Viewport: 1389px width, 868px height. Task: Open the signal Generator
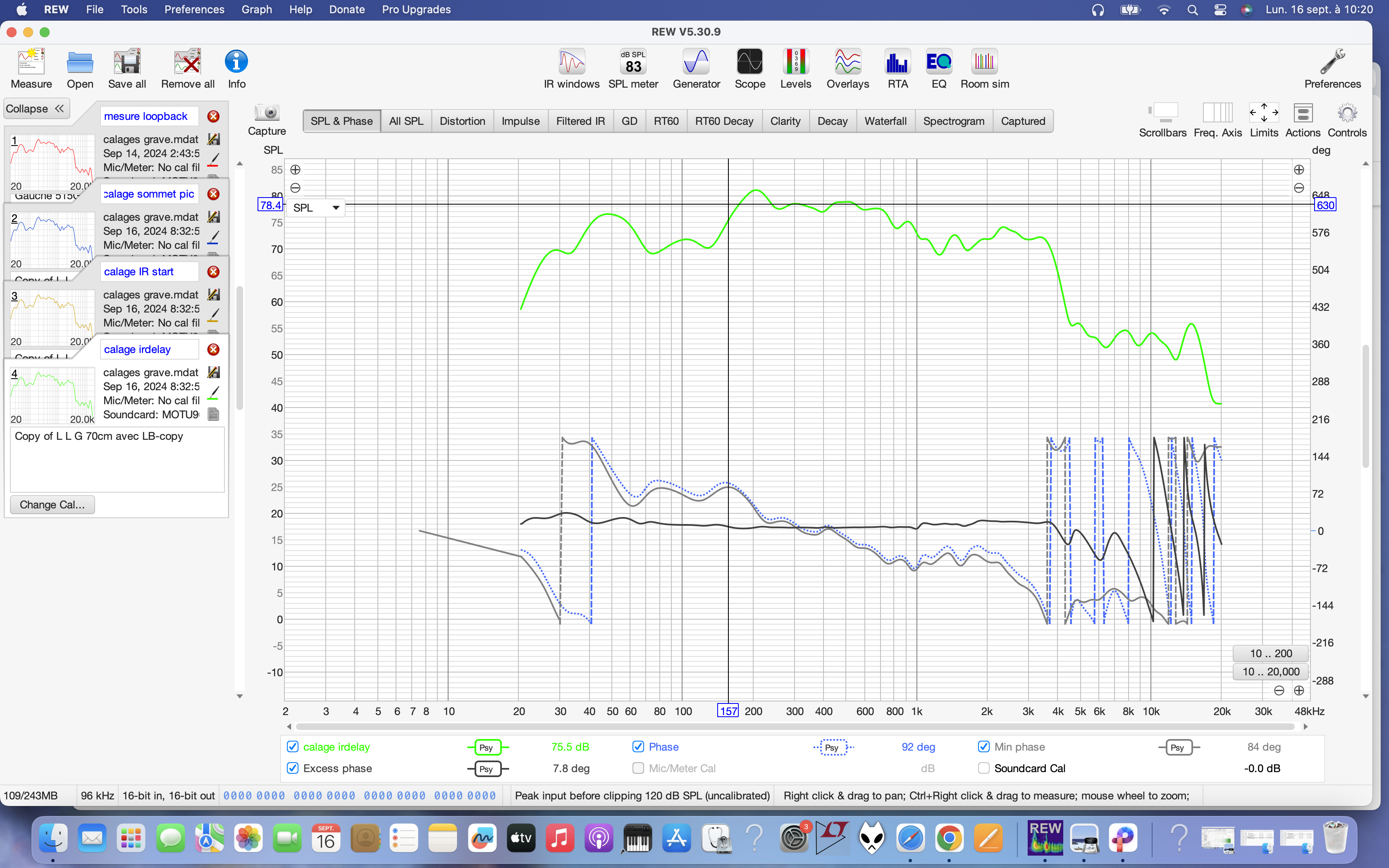coord(696,69)
